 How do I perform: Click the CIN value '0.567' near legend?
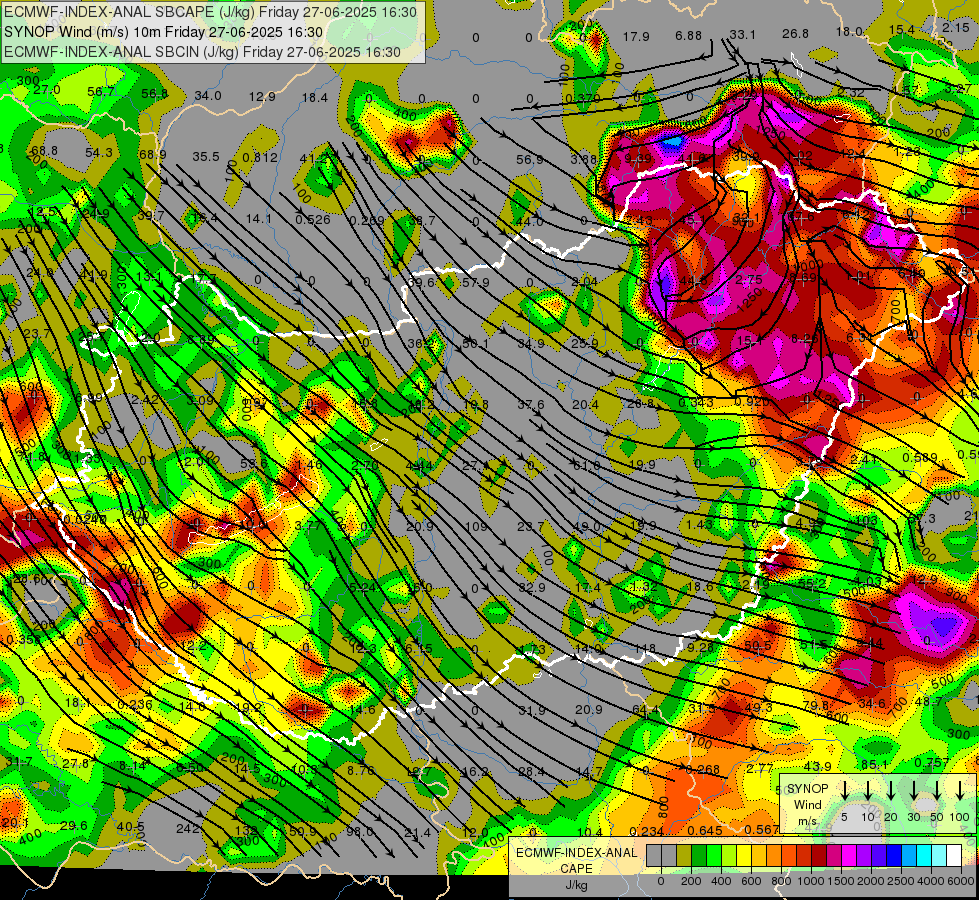(x=762, y=829)
